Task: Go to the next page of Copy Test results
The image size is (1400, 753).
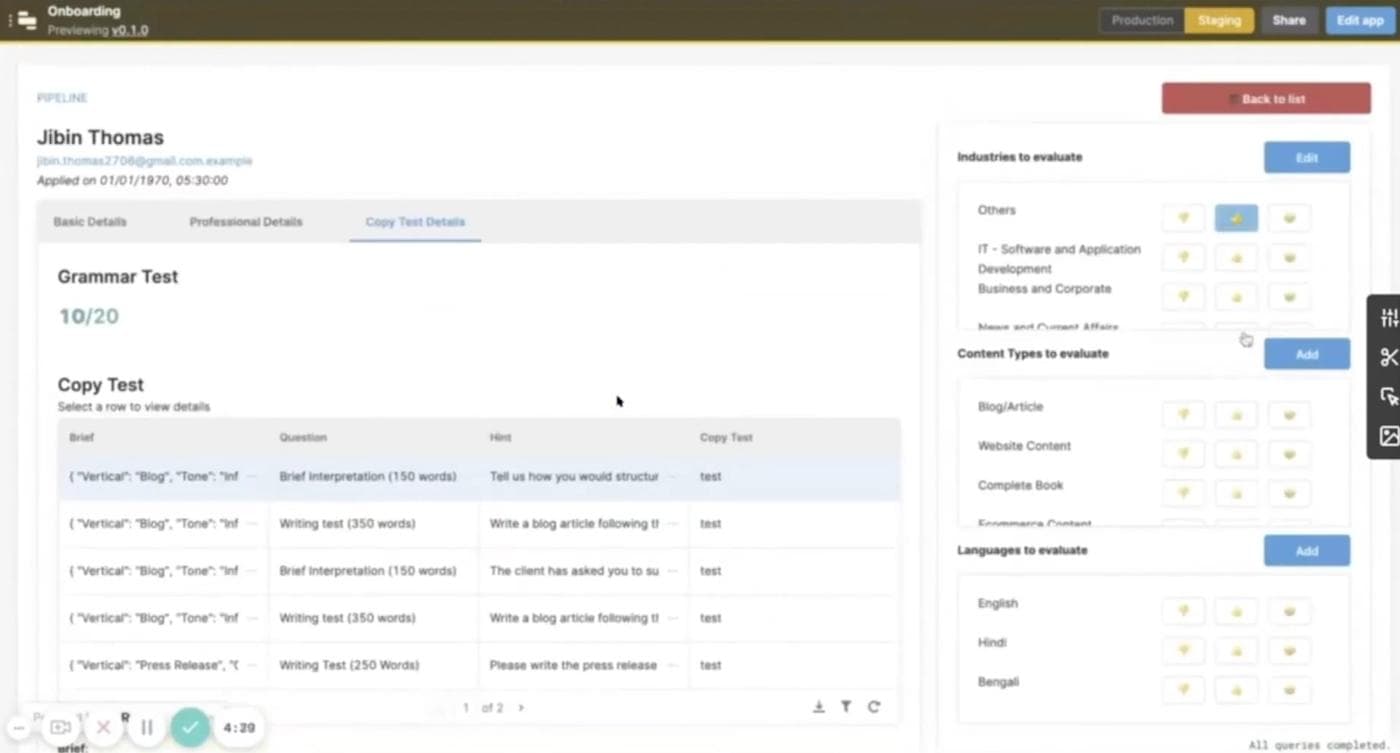Action: click(520, 707)
